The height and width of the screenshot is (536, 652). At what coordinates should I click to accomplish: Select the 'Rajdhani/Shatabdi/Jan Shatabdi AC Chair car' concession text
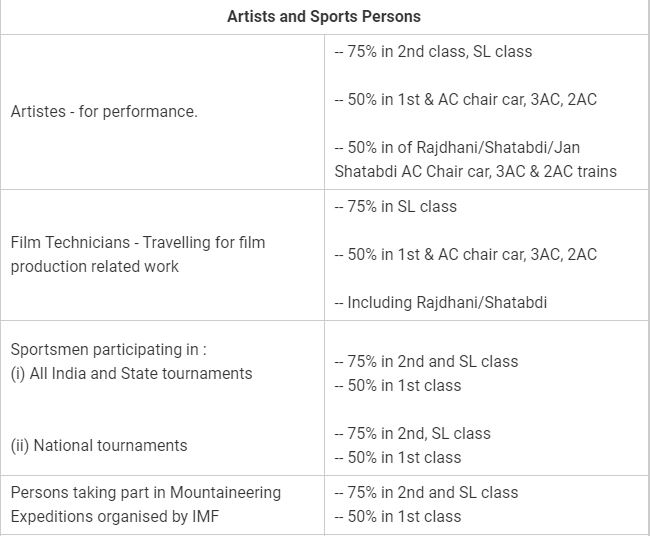[476, 159]
